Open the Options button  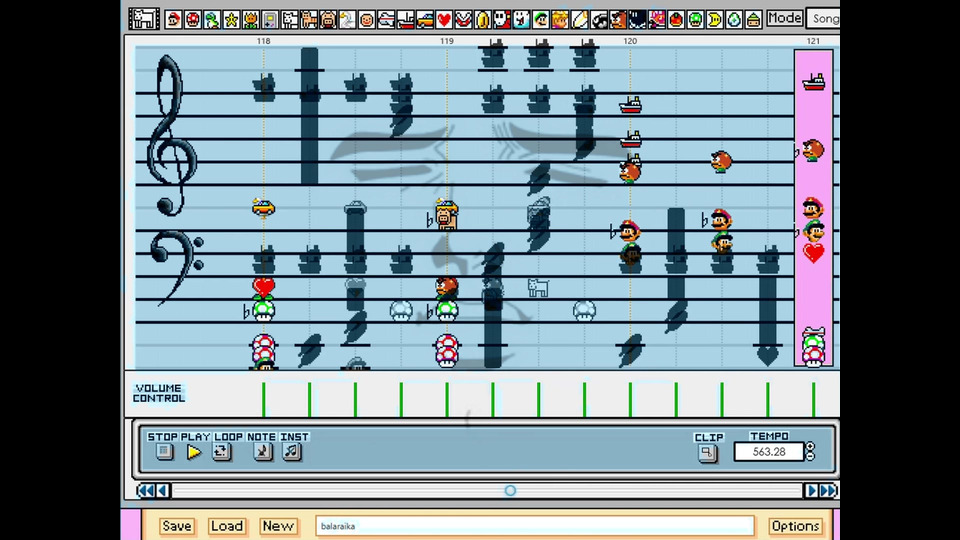coord(795,526)
